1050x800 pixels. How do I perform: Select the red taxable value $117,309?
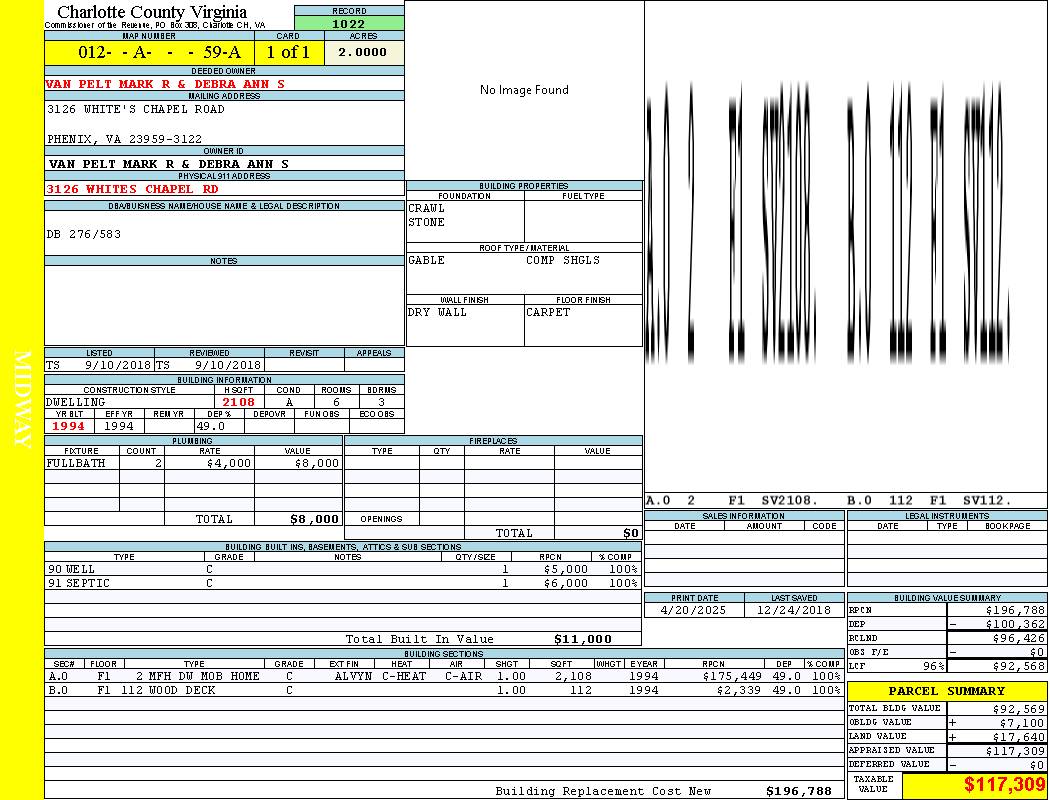(x=1004, y=785)
